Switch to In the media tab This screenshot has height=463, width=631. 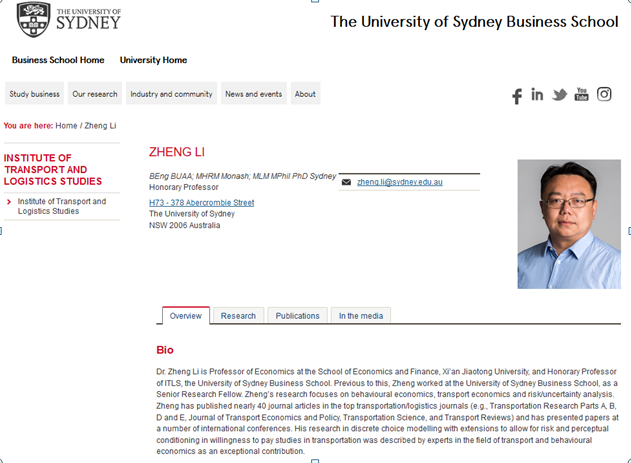click(x=360, y=316)
